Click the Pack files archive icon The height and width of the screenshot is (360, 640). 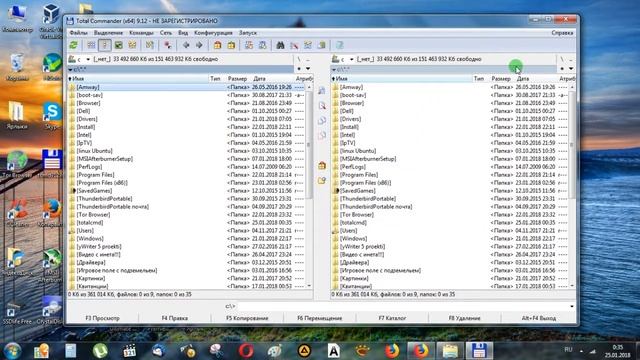point(218,45)
